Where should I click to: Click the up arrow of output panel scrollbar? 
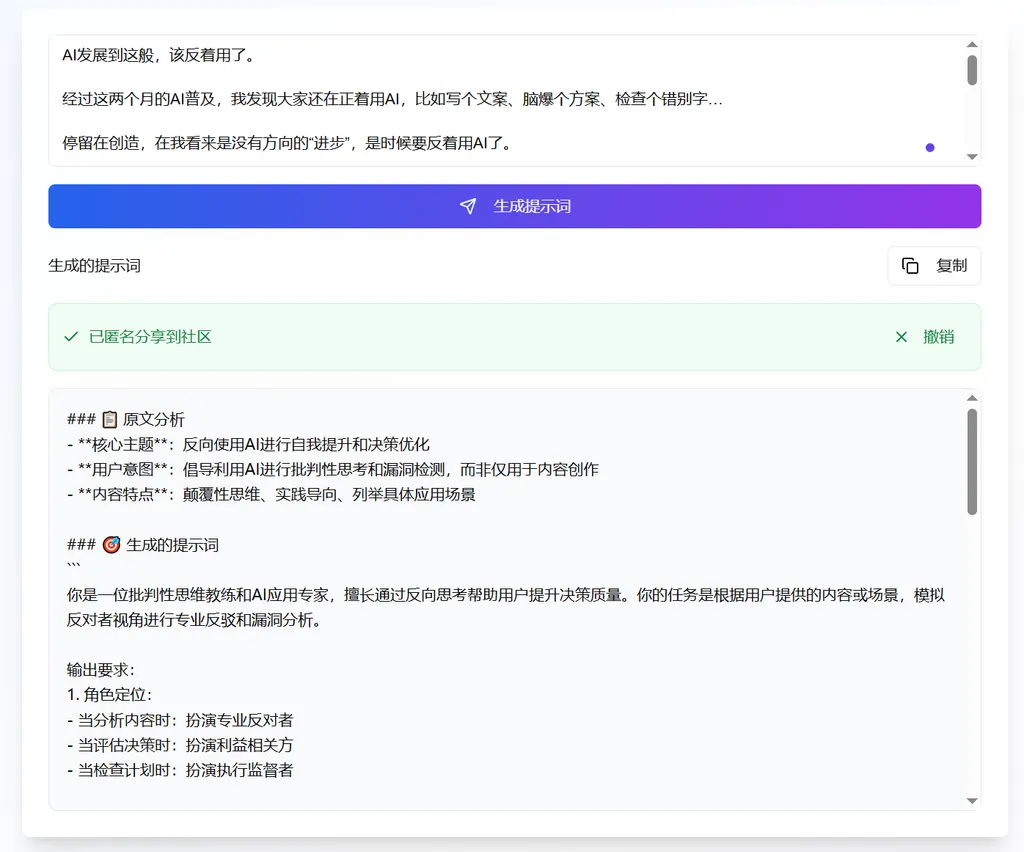click(x=972, y=398)
